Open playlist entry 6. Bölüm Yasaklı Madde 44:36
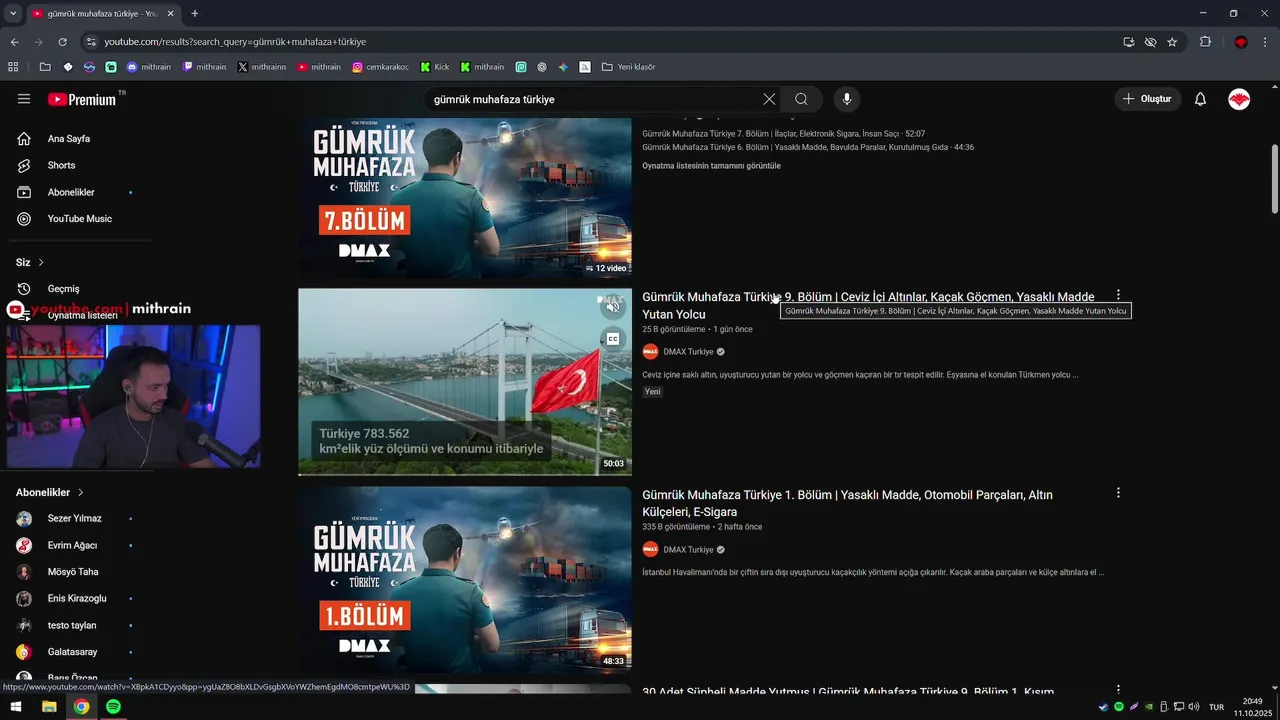 (x=808, y=147)
